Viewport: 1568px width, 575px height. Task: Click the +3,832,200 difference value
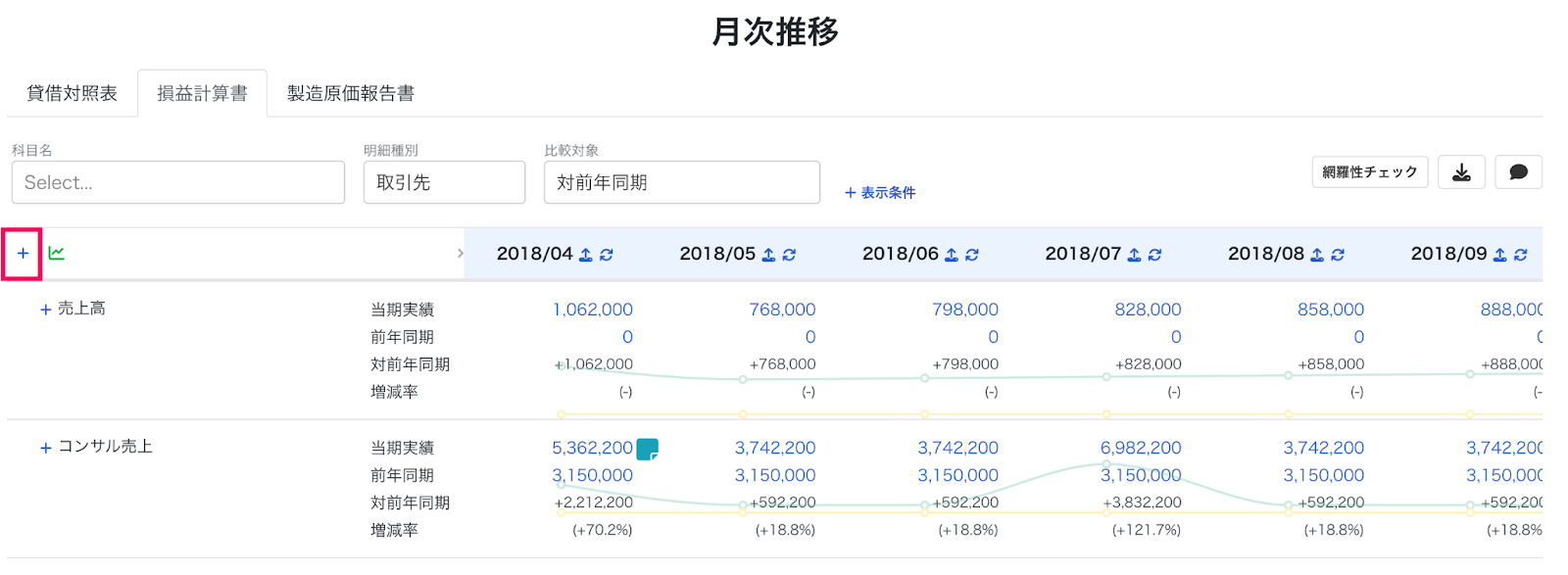1142,503
